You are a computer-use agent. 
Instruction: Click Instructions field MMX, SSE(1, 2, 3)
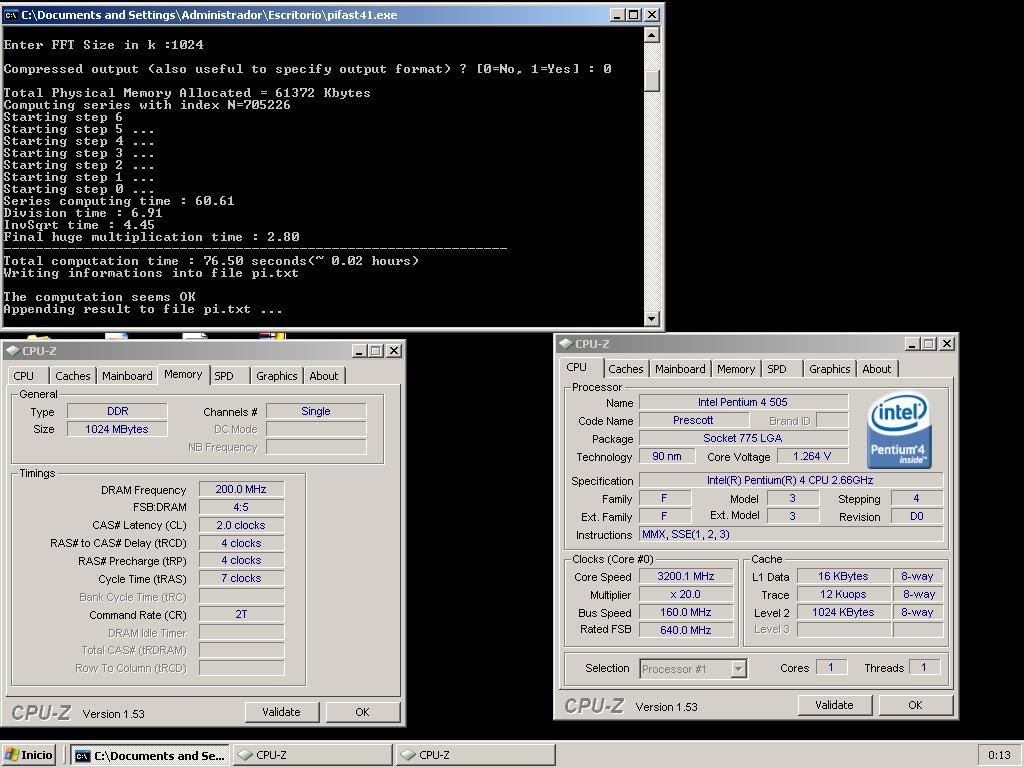[x=791, y=534]
